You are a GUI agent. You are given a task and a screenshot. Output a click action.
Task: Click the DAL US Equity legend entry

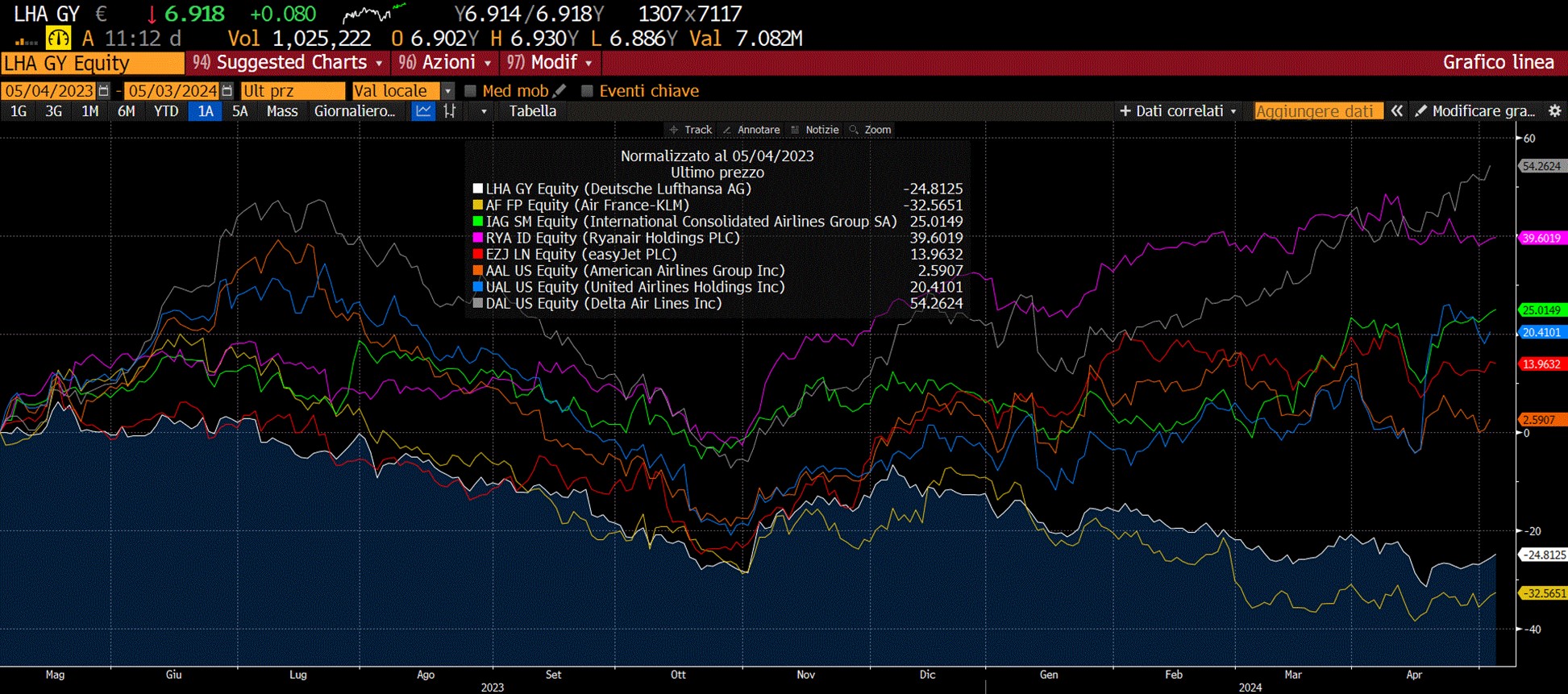(604, 304)
